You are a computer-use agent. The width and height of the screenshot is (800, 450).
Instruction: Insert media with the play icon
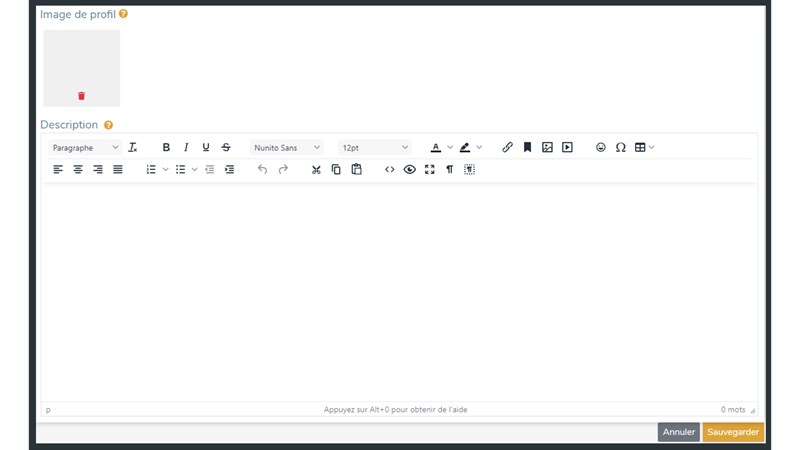point(567,147)
